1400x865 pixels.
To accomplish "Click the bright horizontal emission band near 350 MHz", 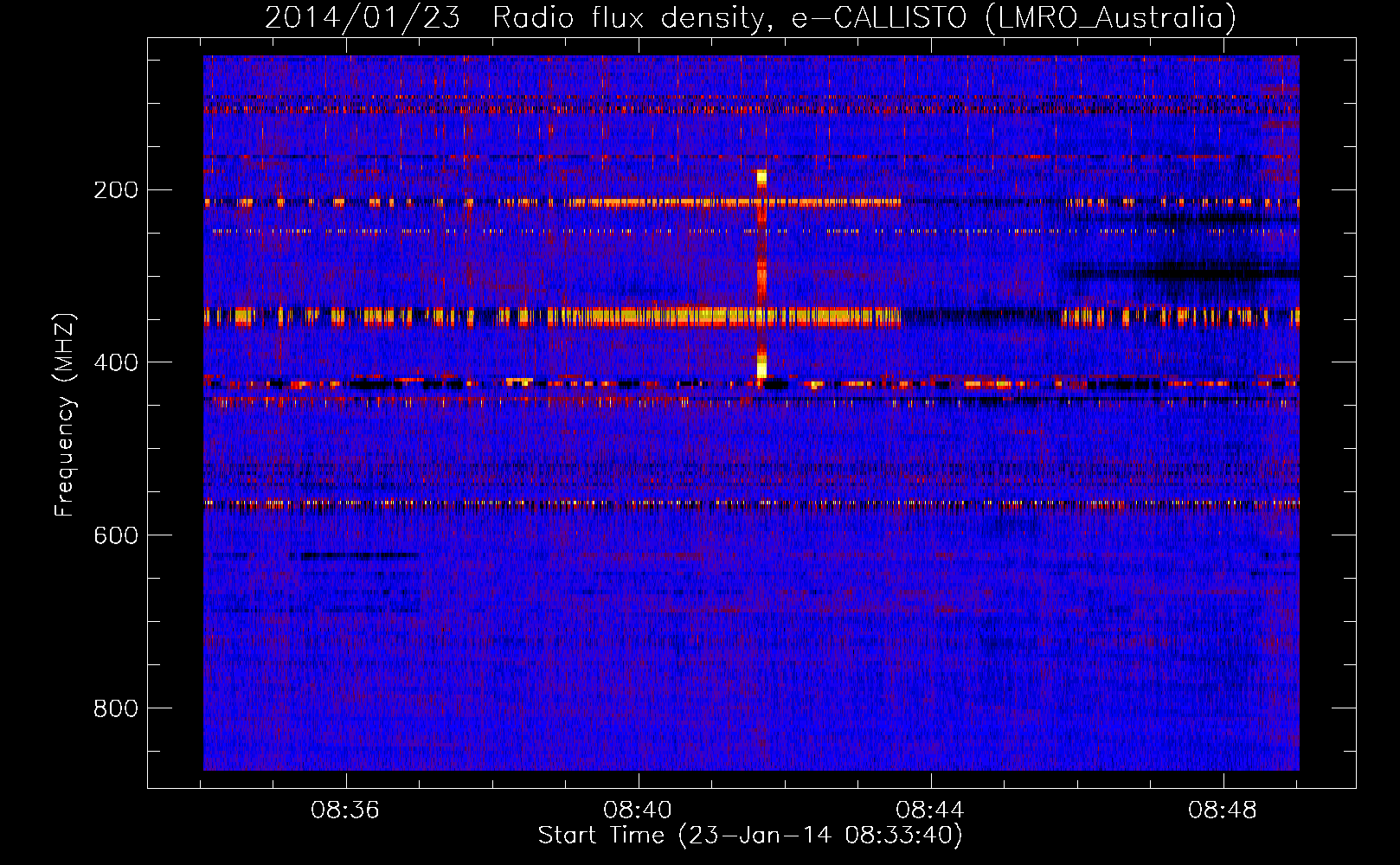I will pyautogui.click(x=751, y=317).
